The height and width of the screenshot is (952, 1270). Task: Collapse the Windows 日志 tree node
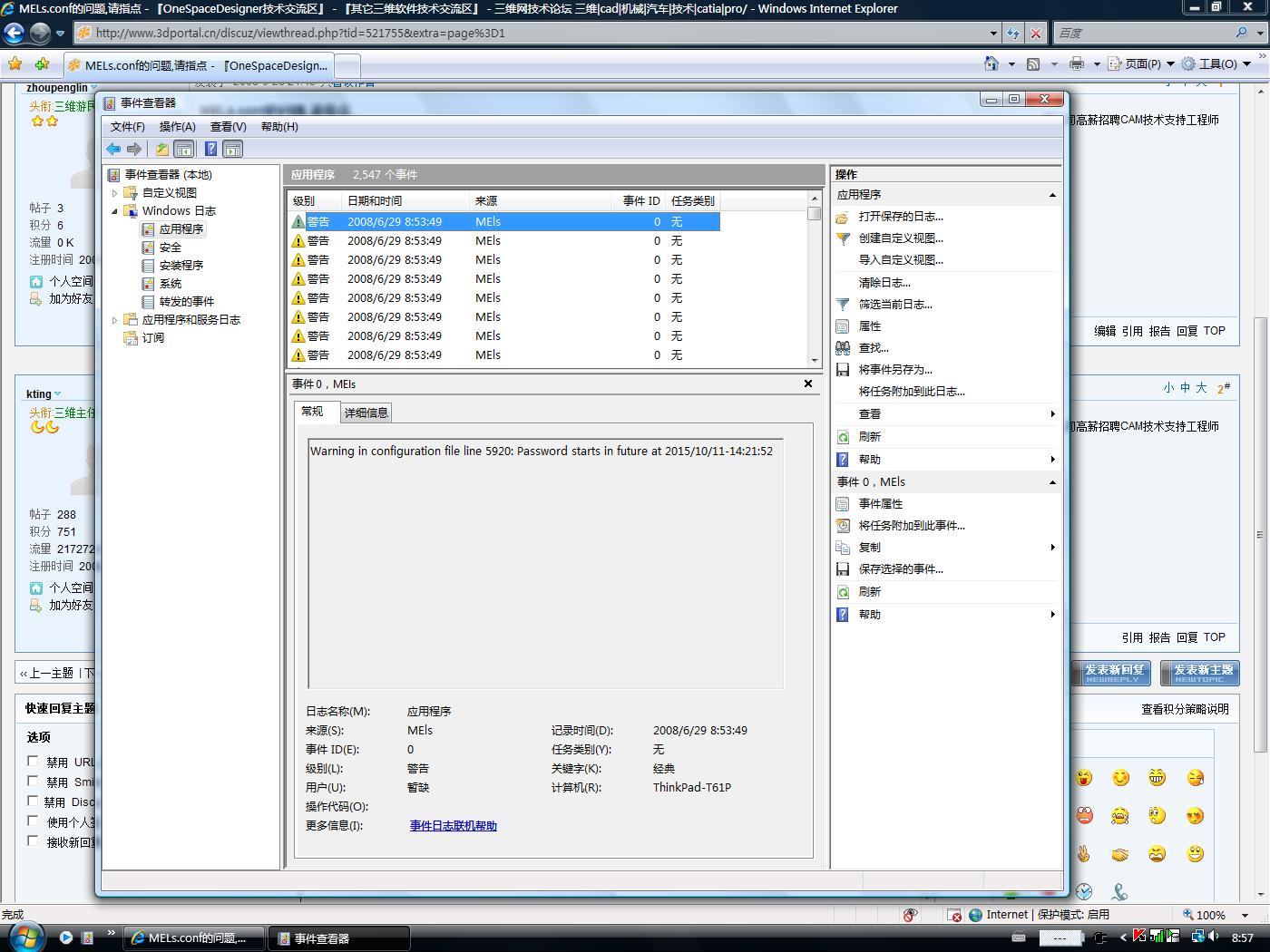[x=115, y=211]
